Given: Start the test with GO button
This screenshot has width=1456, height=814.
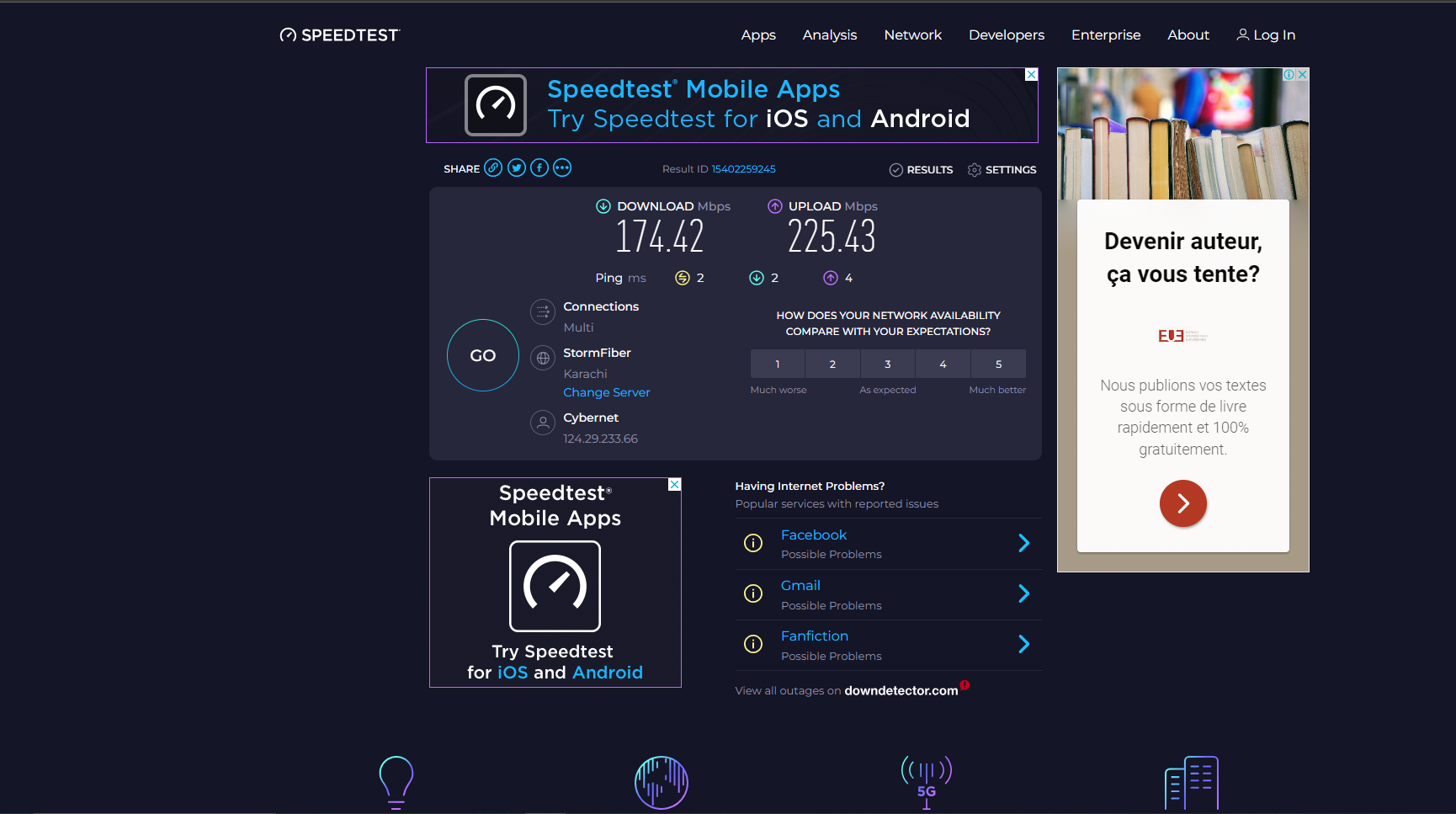Looking at the screenshot, I should pyautogui.click(x=483, y=355).
